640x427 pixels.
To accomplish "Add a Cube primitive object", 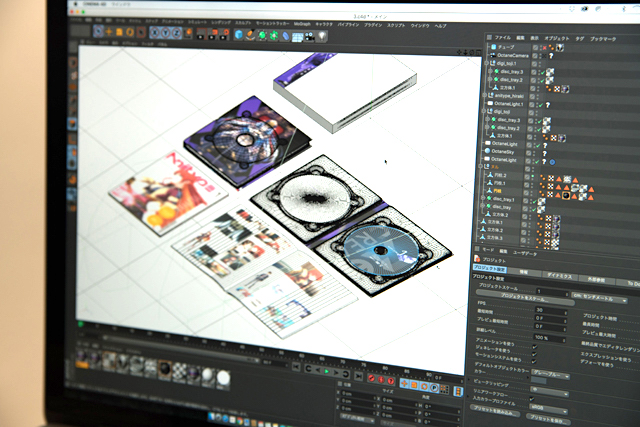I will [239, 35].
